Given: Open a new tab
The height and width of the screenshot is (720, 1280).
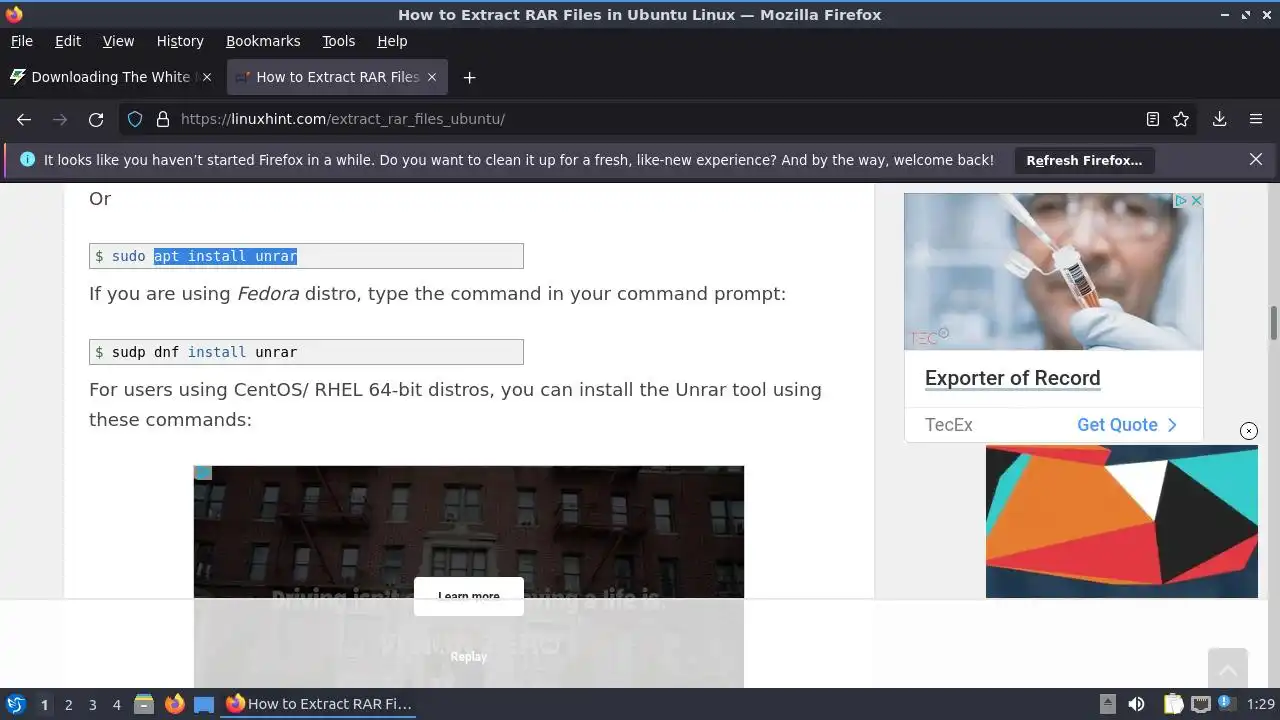Looking at the screenshot, I should (469, 77).
